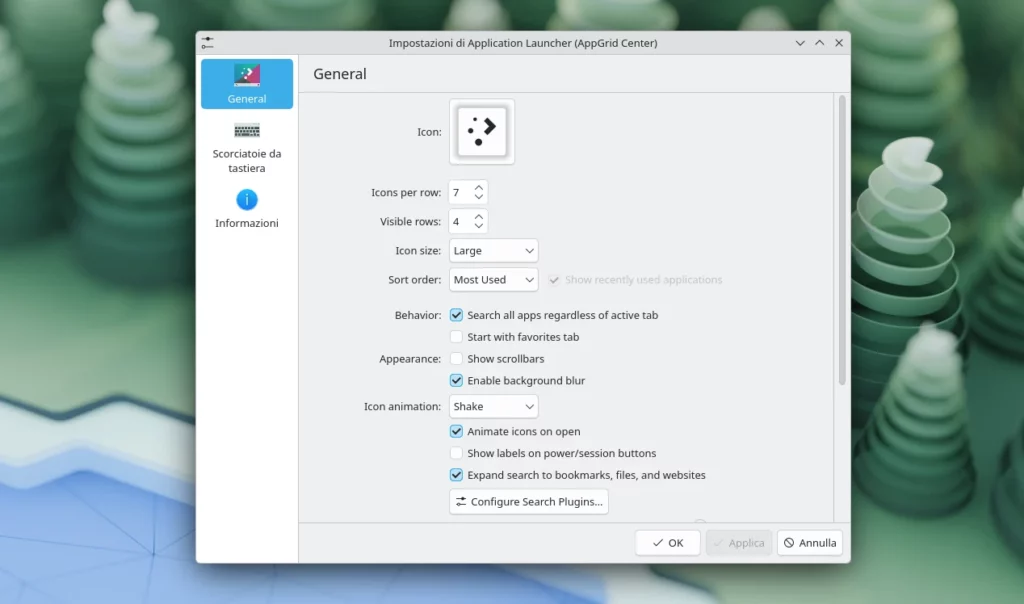Disable Search all apps regardless of active tab

pos(456,315)
